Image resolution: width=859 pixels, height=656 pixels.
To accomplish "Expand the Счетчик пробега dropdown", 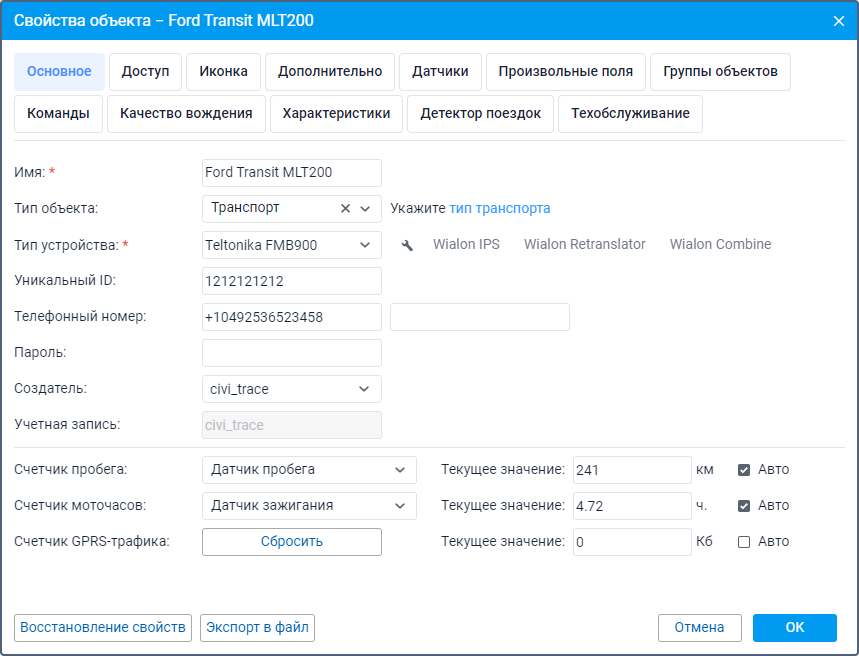I will 400,470.
